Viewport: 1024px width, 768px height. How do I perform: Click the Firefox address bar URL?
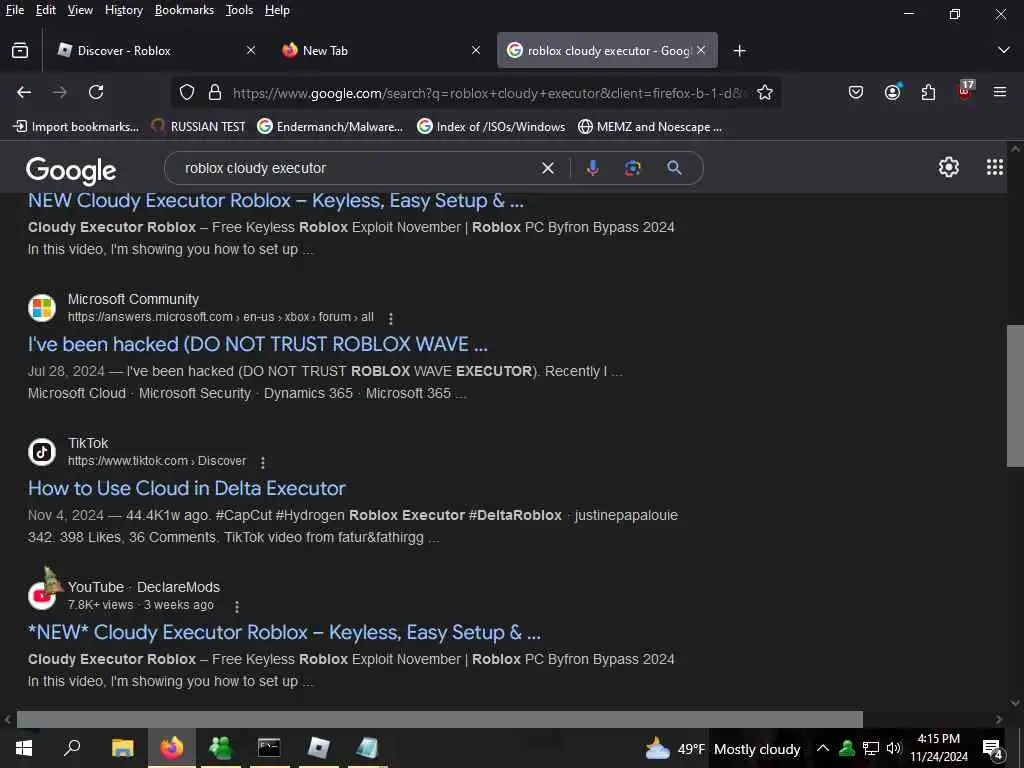click(488, 93)
